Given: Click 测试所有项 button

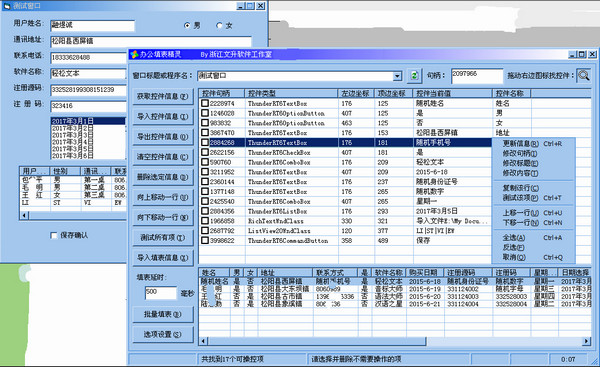Looking at the screenshot, I should click(163, 238).
